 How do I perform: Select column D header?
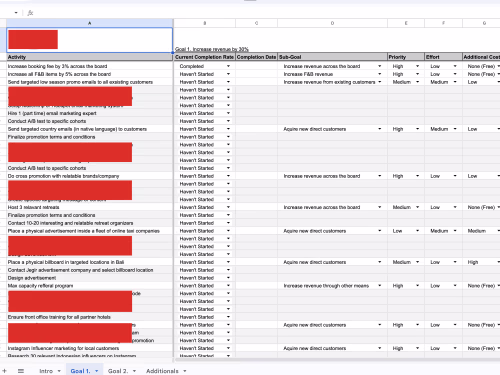pos(332,23)
